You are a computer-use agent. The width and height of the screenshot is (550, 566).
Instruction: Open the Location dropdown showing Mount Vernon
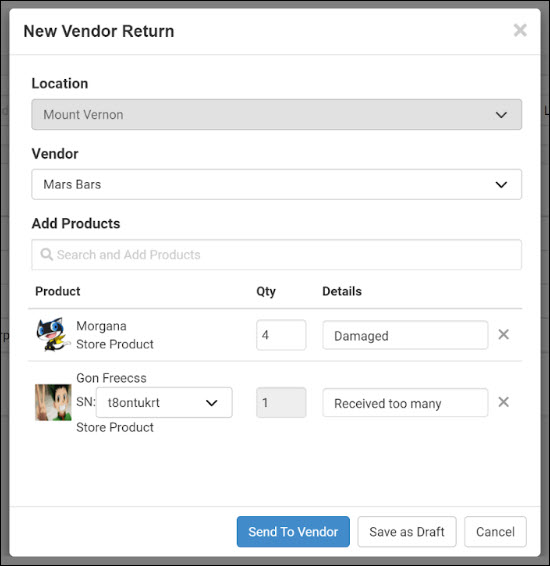pos(276,114)
